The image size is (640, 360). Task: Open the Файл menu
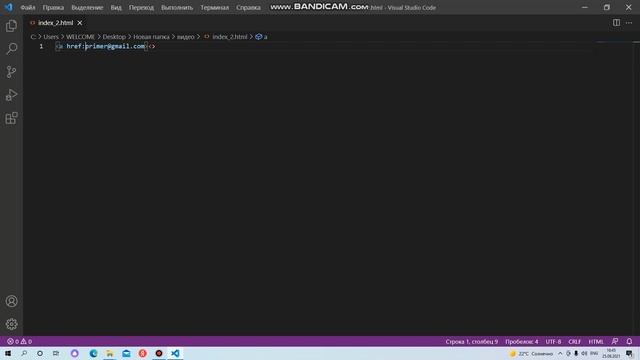[28, 7]
